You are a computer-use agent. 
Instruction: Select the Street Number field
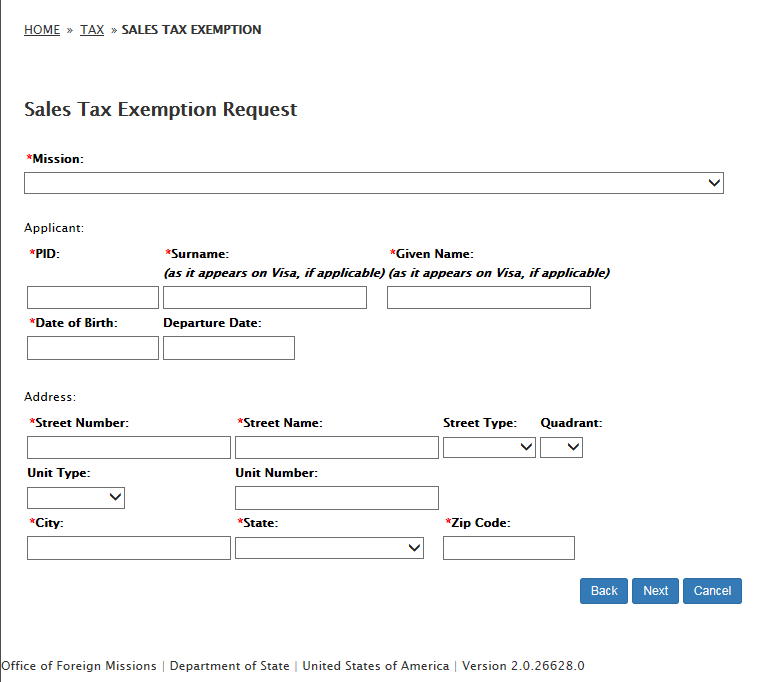(x=129, y=447)
